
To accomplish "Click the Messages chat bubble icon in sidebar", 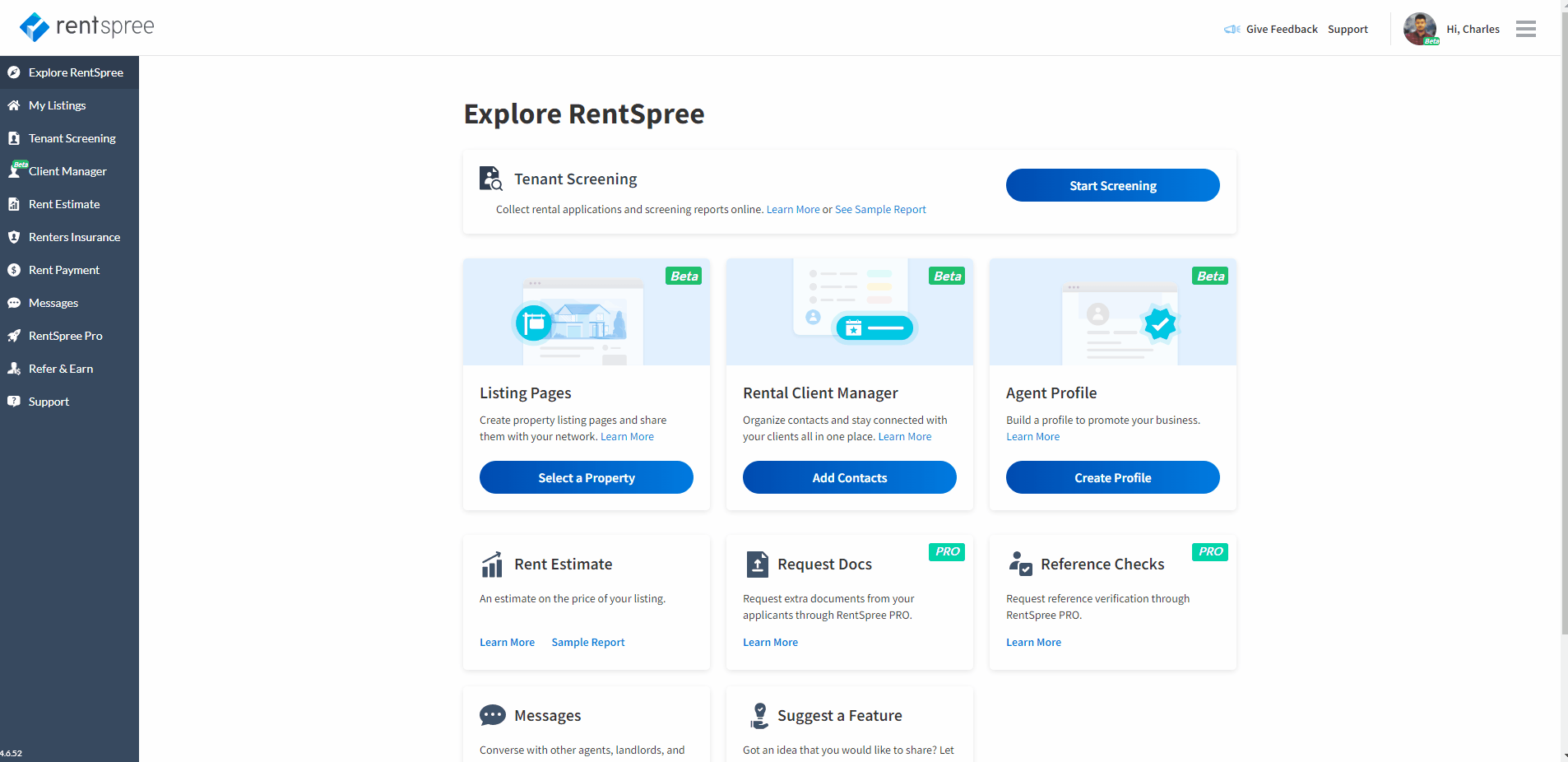I will tap(14, 303).
